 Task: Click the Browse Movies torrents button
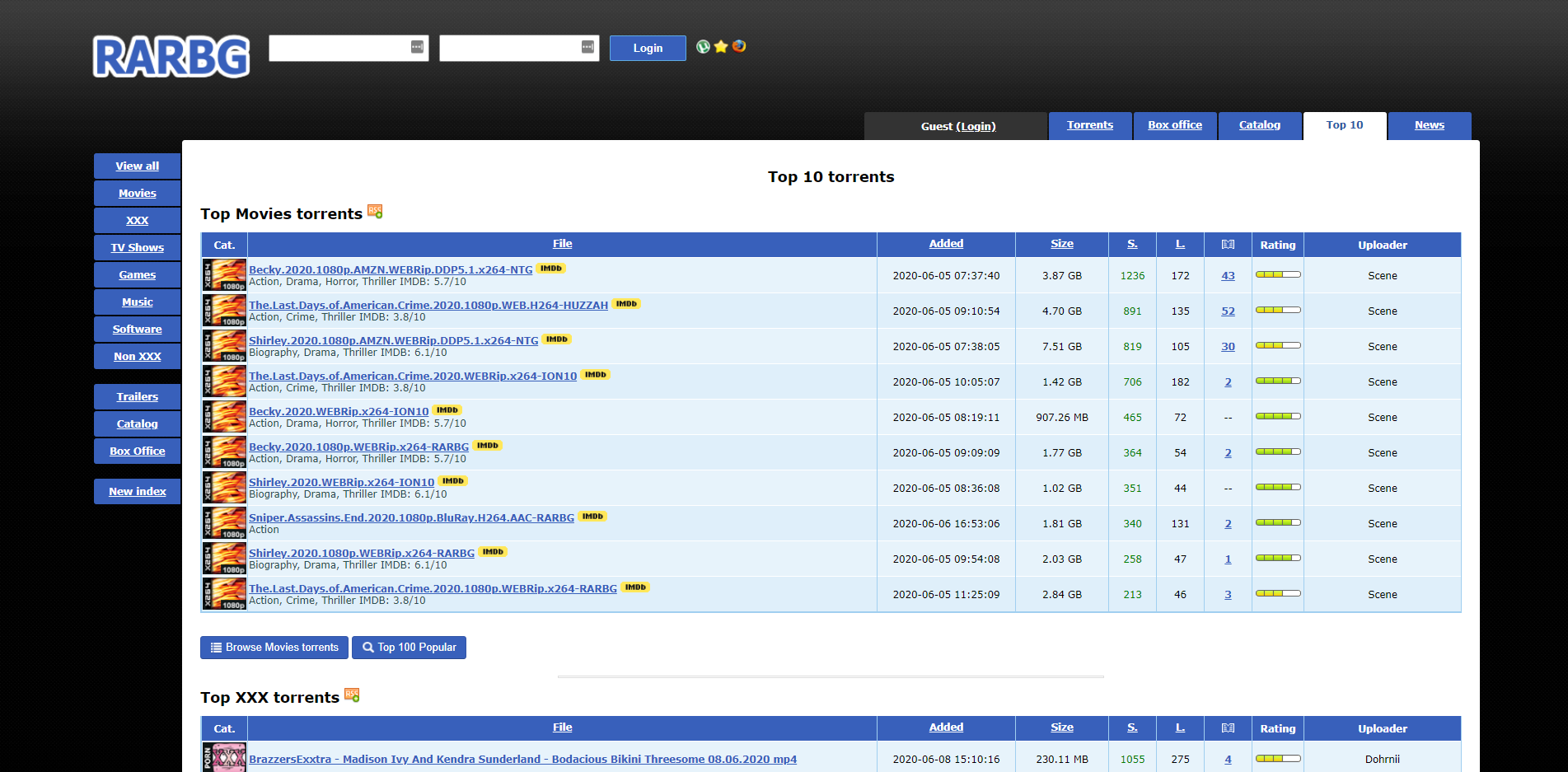coord(274,648)
